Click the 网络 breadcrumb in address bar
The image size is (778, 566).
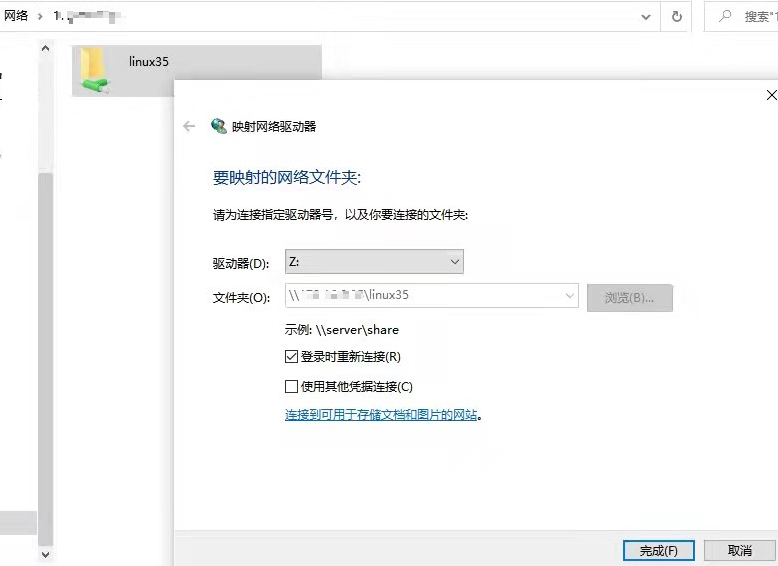click(x=16, y=17)
